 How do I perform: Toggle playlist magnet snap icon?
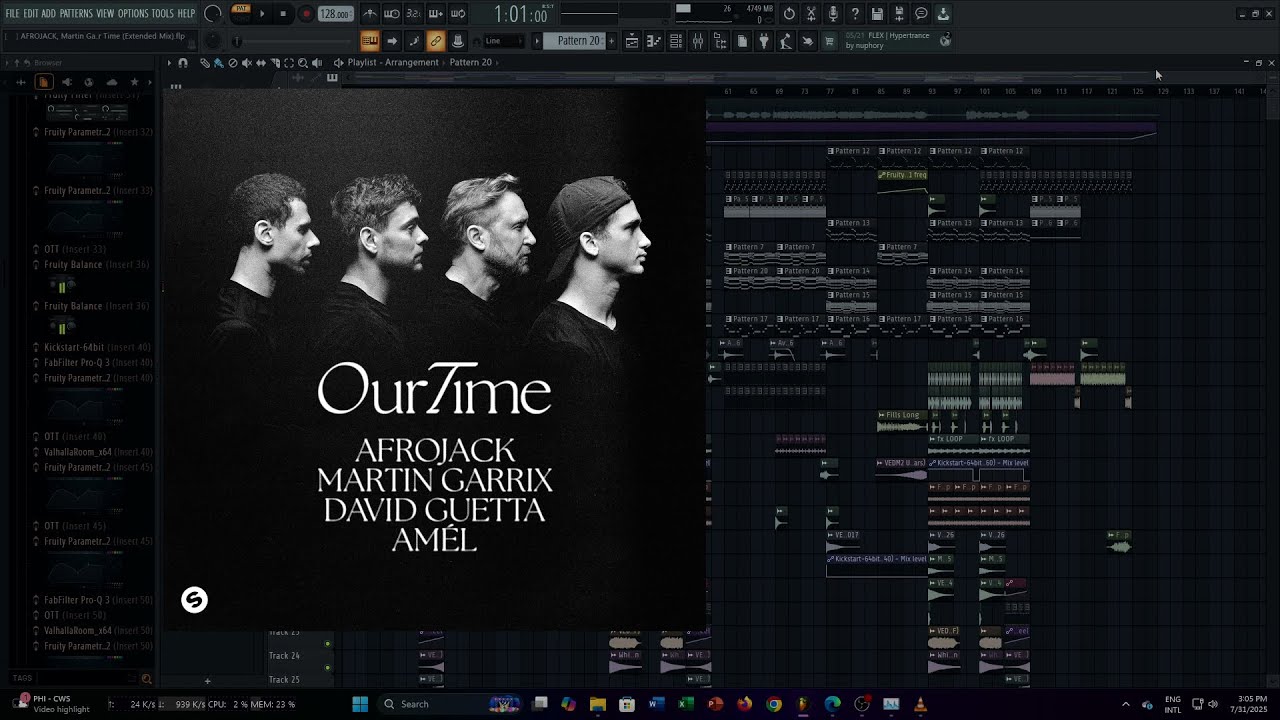[183, 63]
